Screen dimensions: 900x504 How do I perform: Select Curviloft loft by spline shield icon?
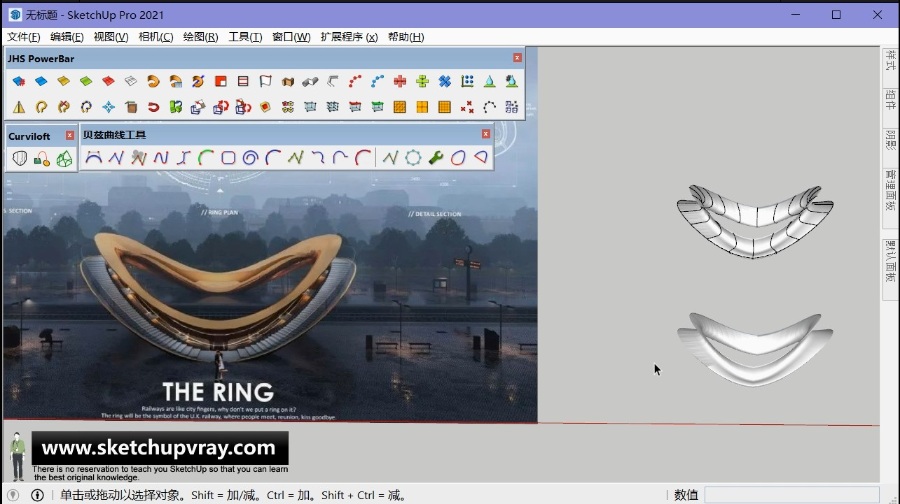(20, 158)
